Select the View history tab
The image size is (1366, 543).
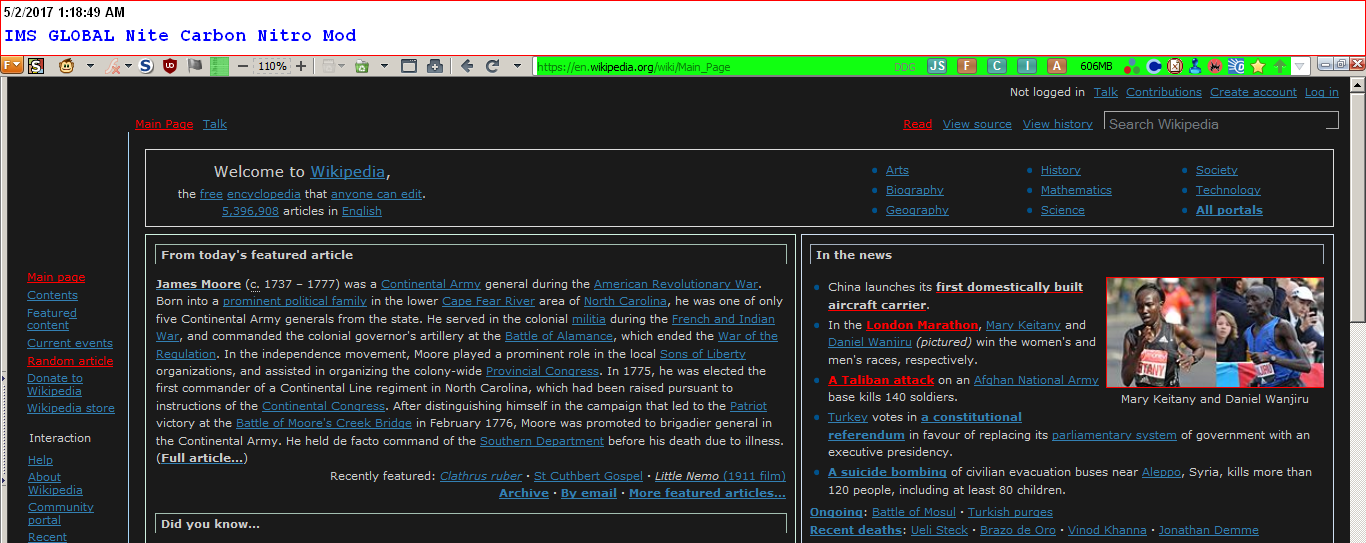[1058, 124]
